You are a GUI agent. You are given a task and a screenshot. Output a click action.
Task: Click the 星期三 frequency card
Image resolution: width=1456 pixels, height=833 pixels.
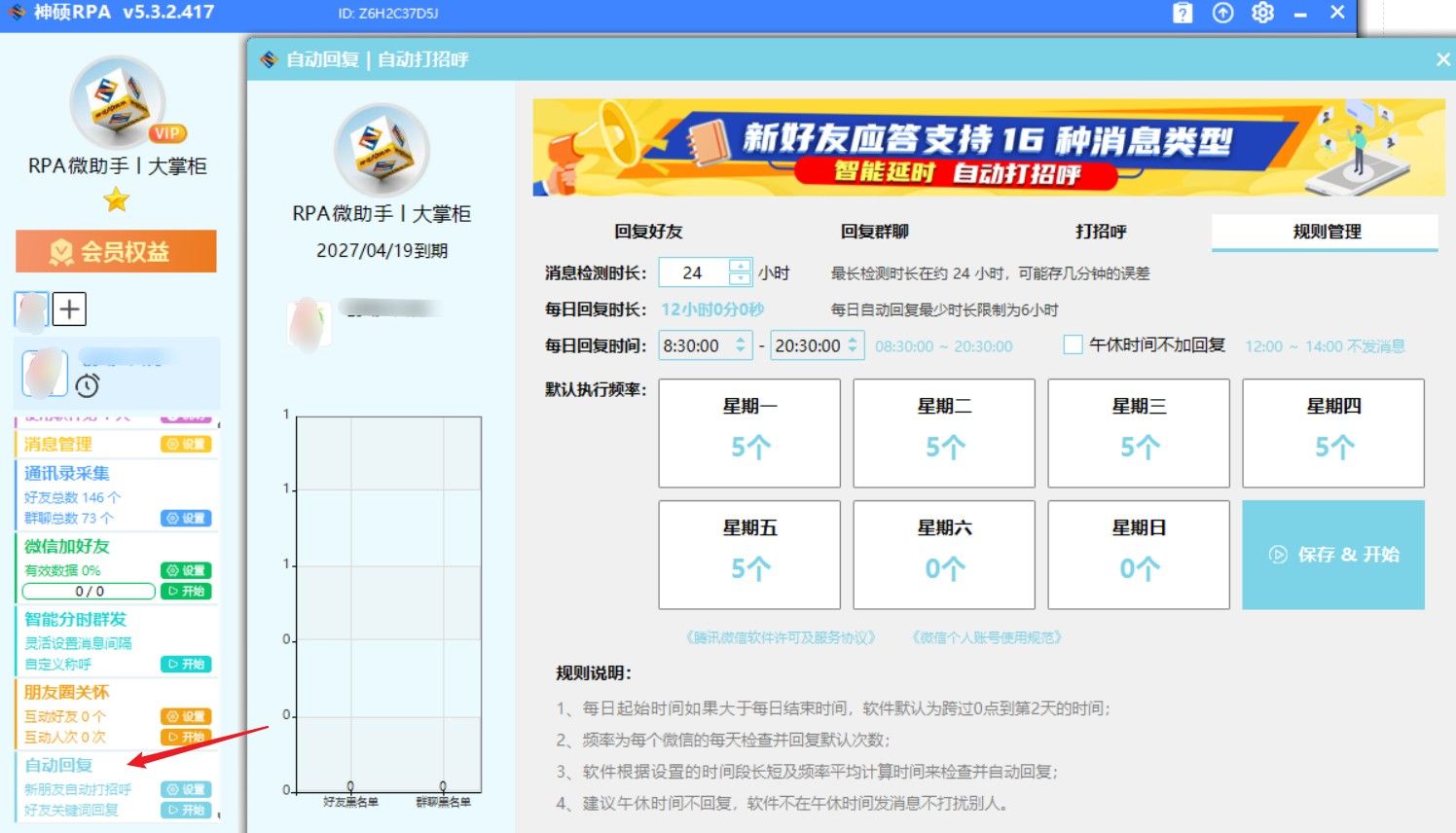pos(1139,433)
